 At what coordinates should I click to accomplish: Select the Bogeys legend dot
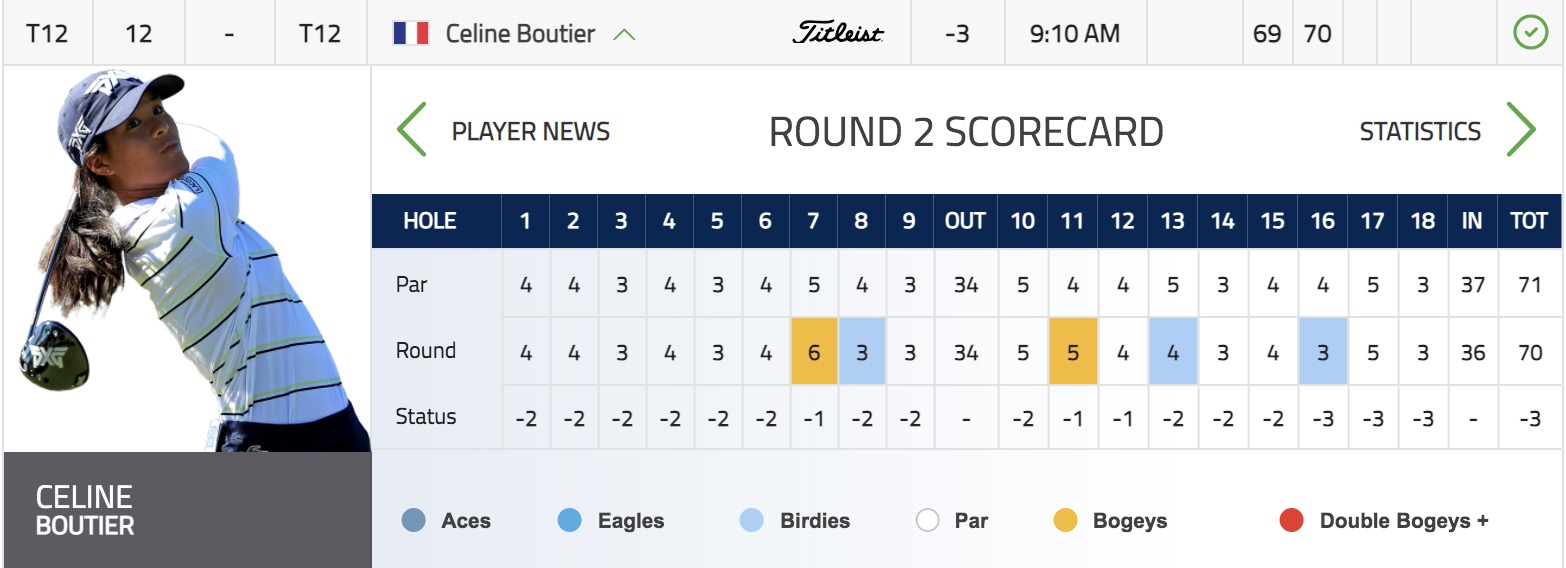pos(1066,520)
